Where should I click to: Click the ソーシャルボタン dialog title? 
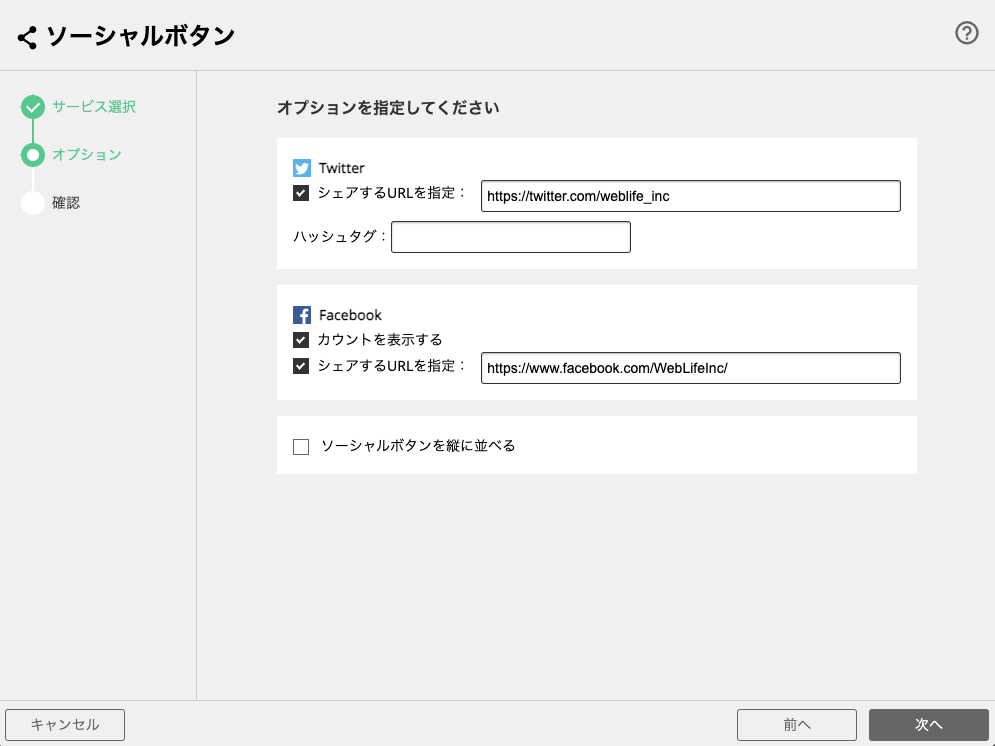(141, 36)
